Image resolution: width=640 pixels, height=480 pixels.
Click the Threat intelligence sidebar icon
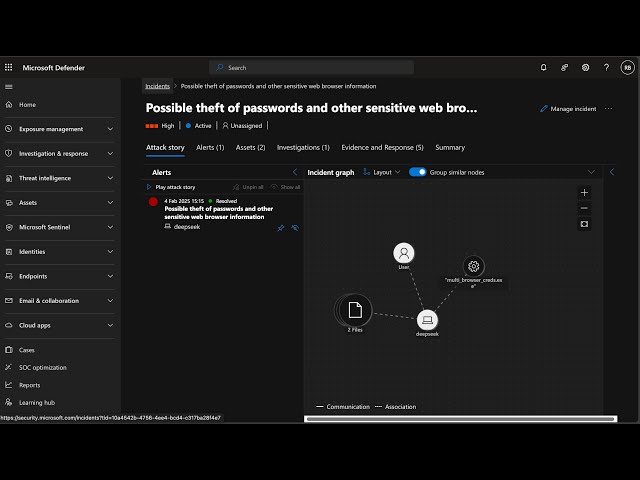9,178
